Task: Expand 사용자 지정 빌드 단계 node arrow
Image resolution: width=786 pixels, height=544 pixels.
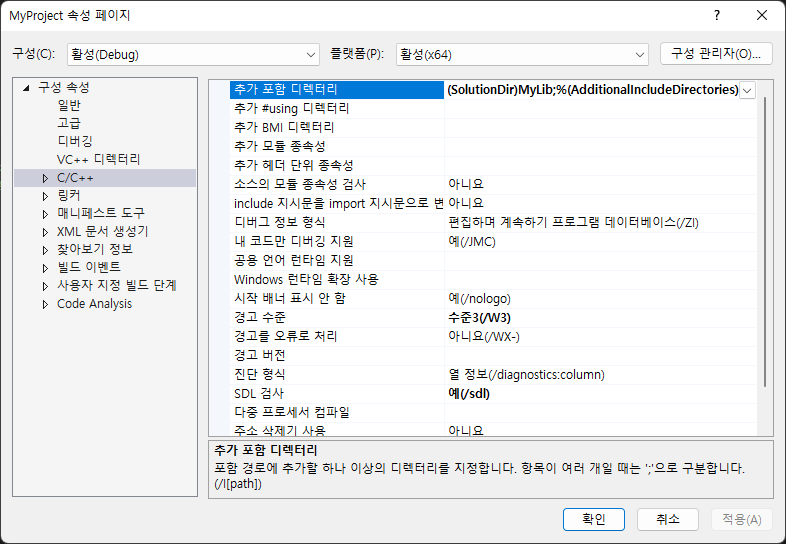Action: coord(45,286)
